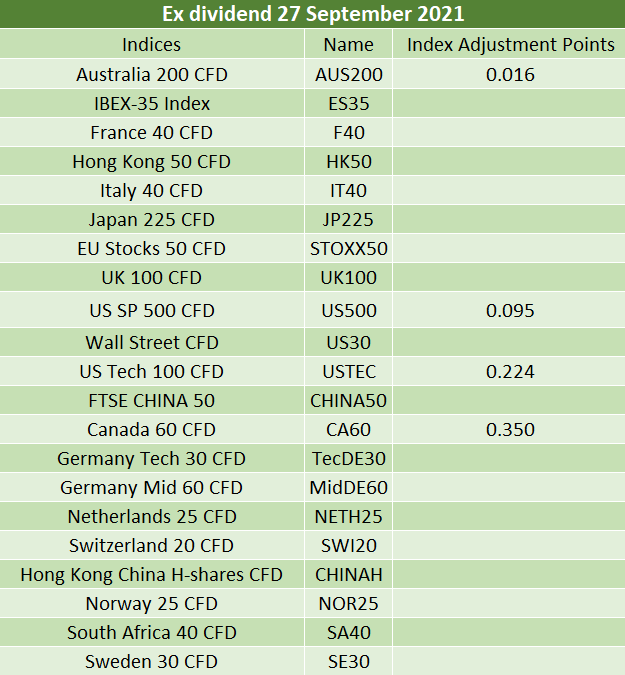
Task: Click the STOXX50 name cell
Action: click(349, 249)
